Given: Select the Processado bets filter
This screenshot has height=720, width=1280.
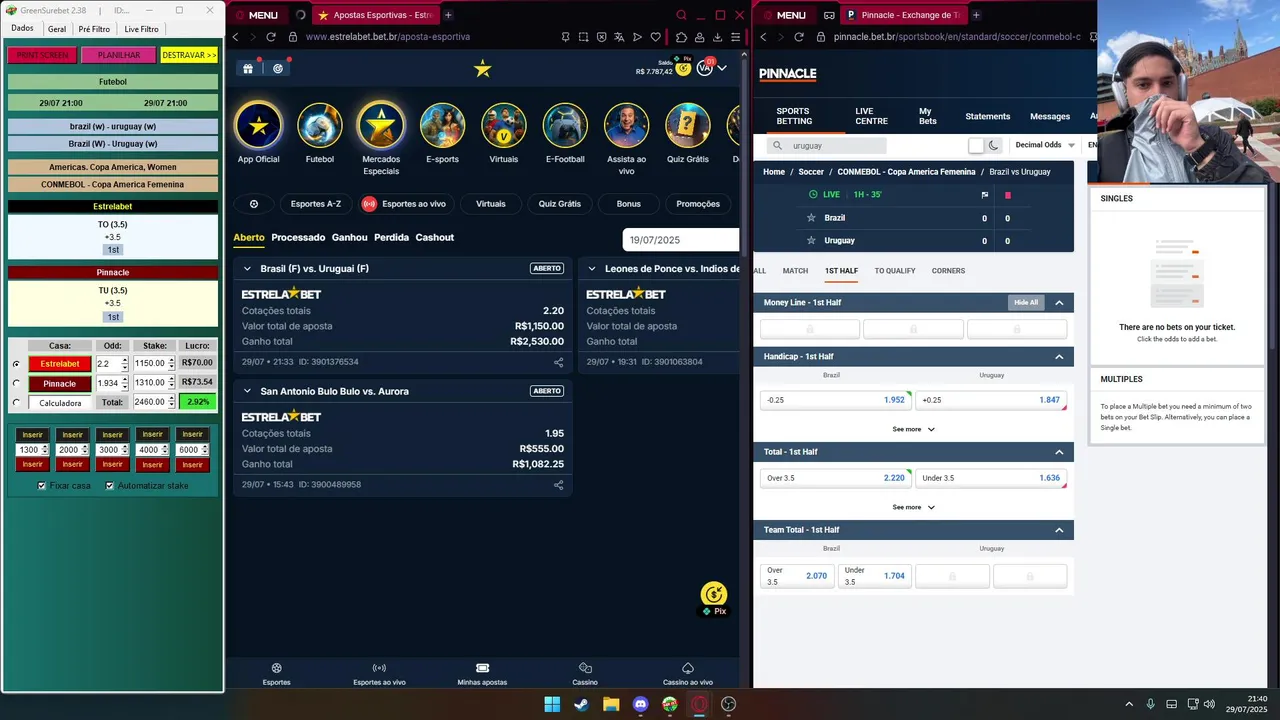Looking at the screenshot, I should pos(298,238).
